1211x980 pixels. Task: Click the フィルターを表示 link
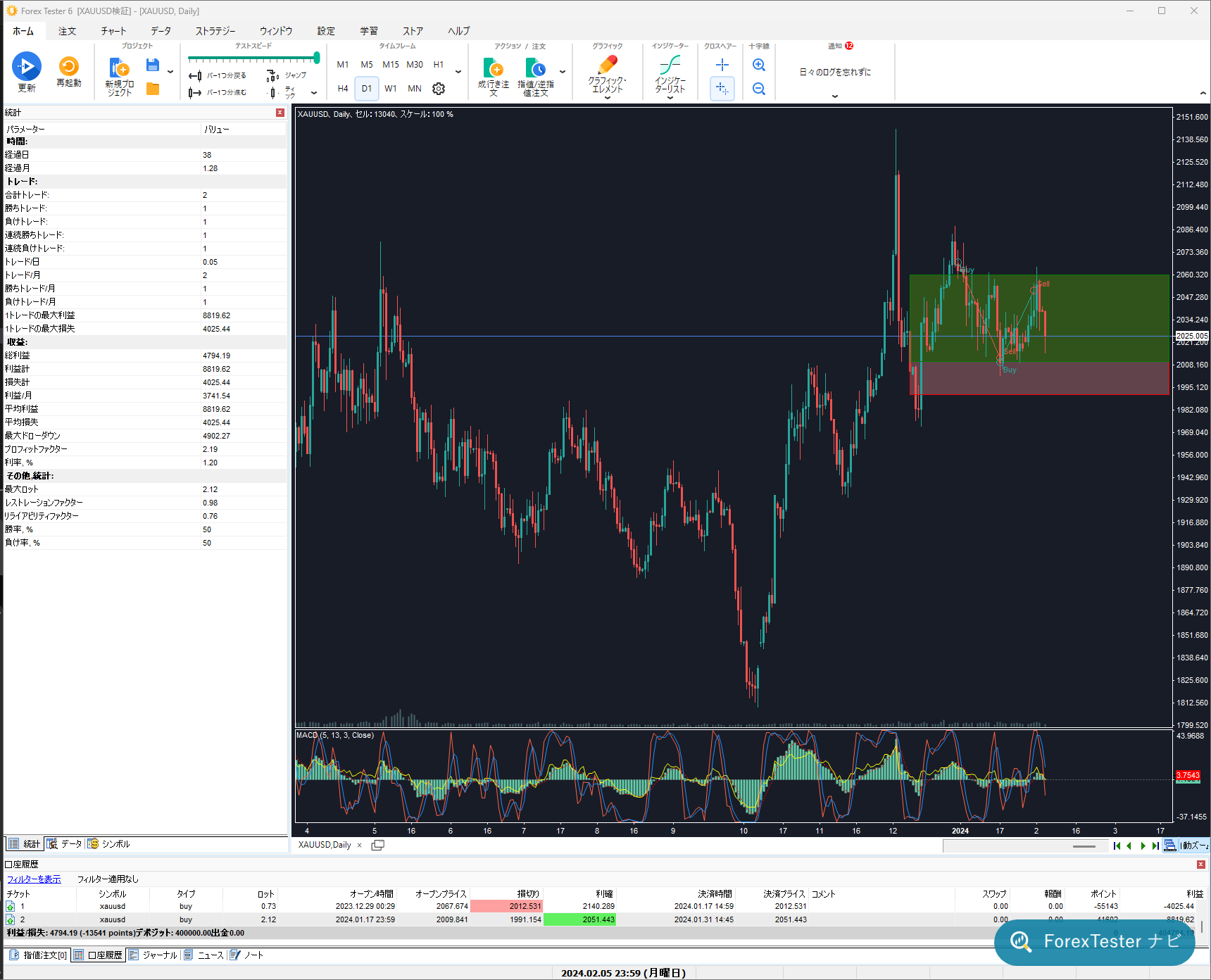34,879
